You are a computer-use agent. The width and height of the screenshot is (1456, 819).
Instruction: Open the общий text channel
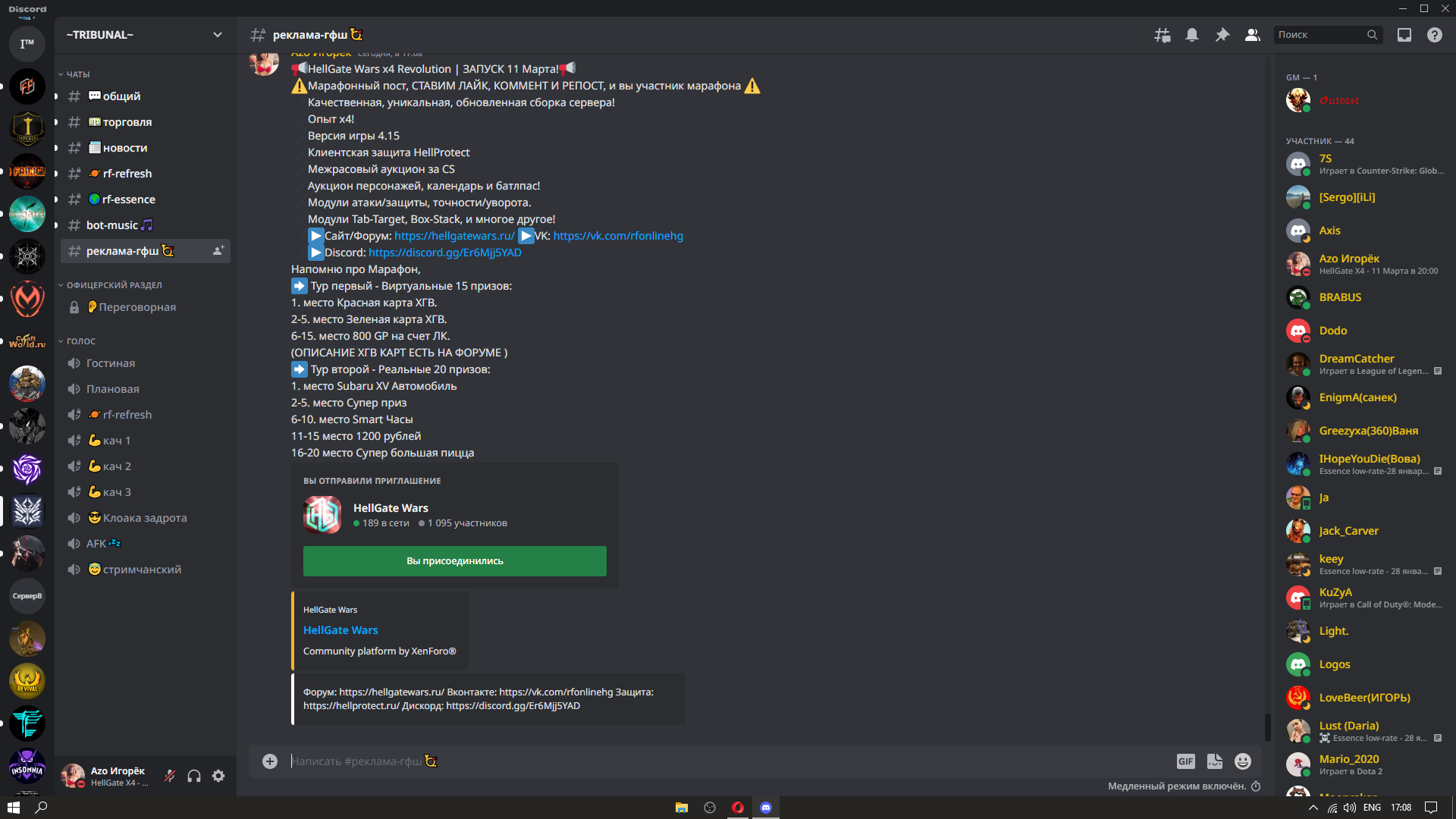[145, 96]
